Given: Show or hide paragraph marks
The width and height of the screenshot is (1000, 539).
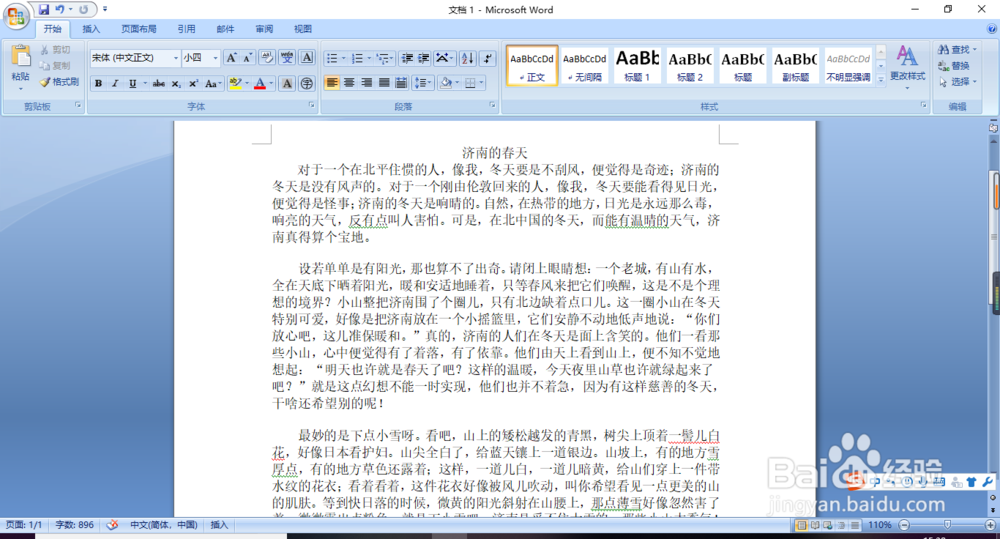Looking at the screenshot, I should pyautogui.click(x=488, y=58).
